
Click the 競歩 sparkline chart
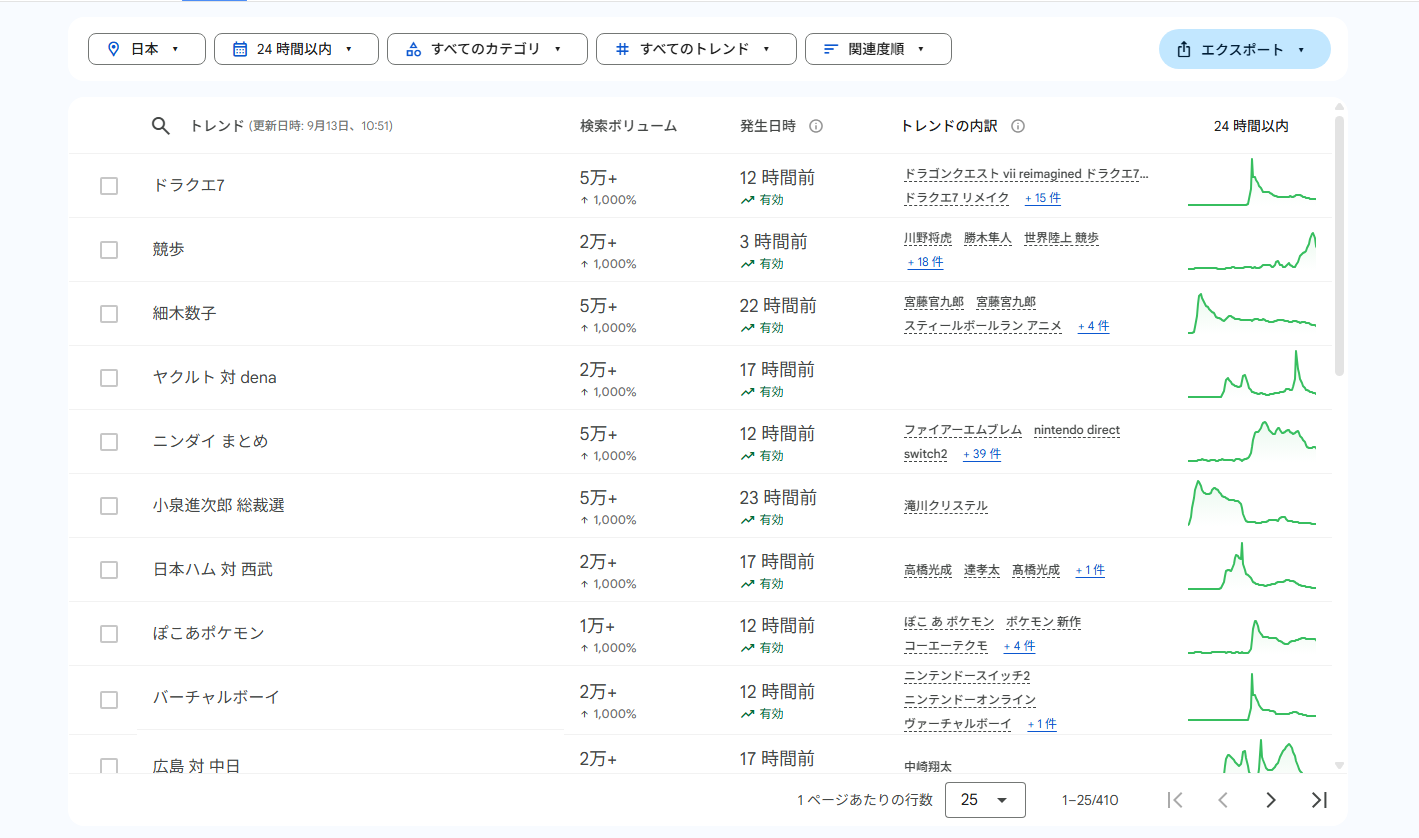pos(1252,250)
